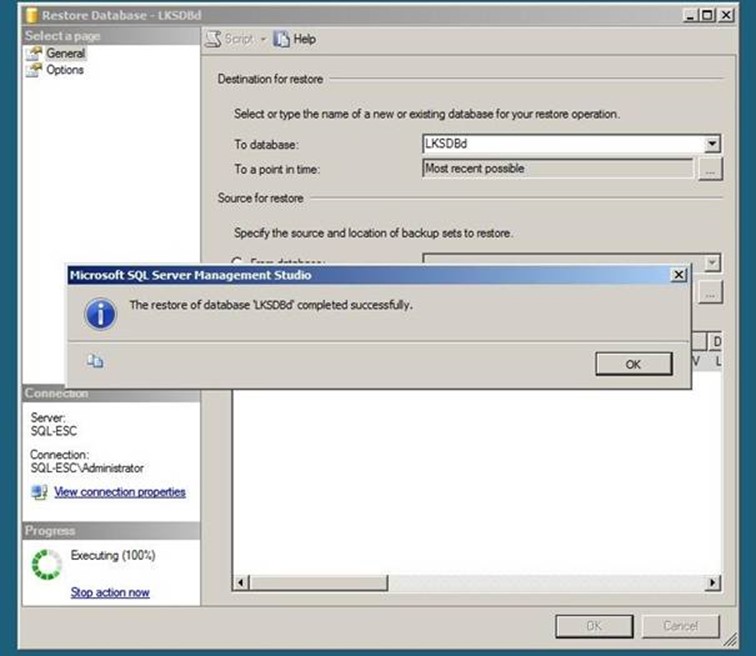This screenshot has height=656, width=756.
Task: Click the spinning progress indicator
Action: coord(46,564)
